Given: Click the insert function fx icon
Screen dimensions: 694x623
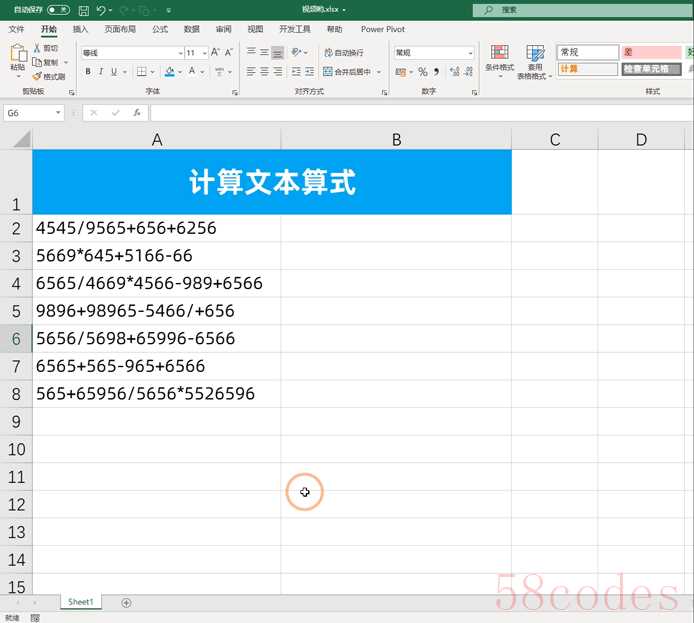Looking at the screenshot, I should [137, 113].
